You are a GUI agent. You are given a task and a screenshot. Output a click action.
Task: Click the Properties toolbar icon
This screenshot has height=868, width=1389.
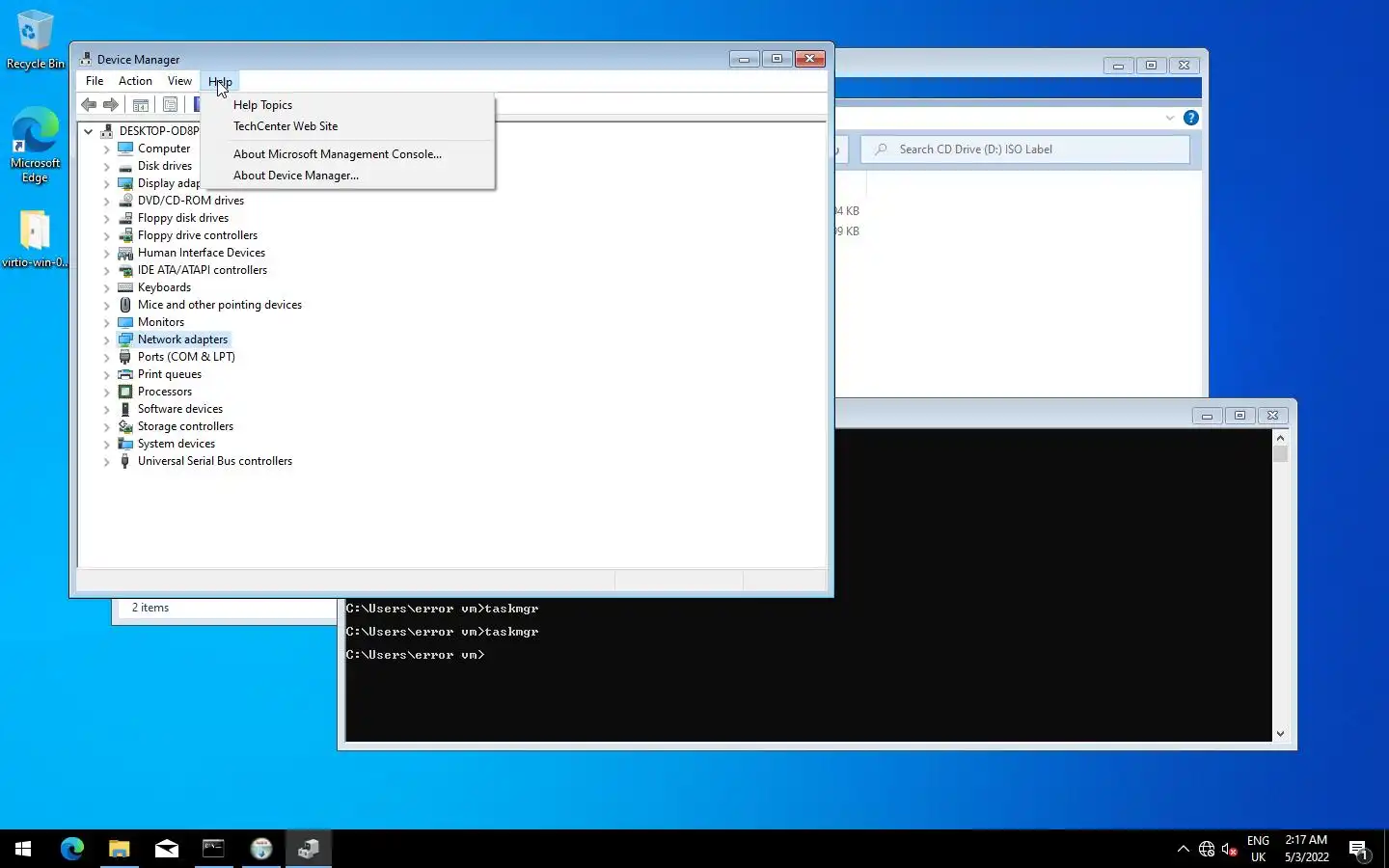(x=170, y=104)
